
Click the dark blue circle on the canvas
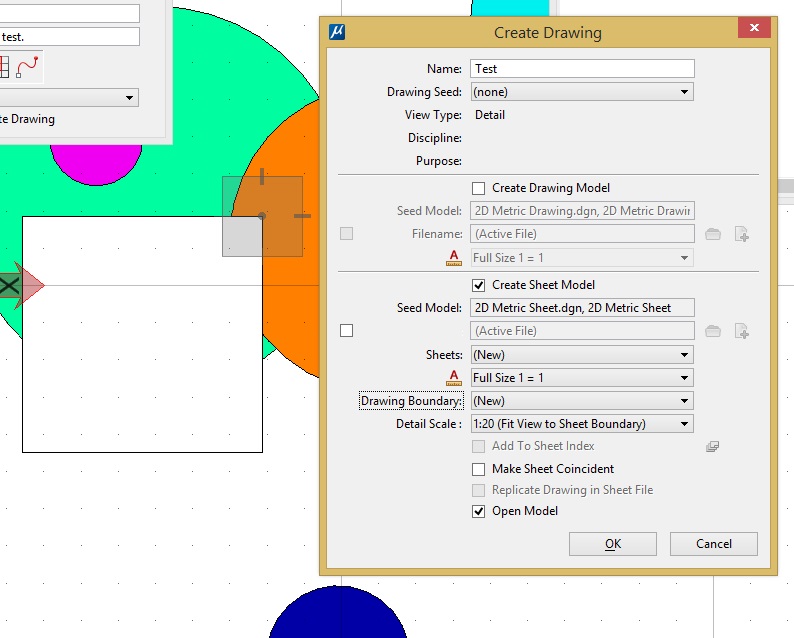point(338,612)
